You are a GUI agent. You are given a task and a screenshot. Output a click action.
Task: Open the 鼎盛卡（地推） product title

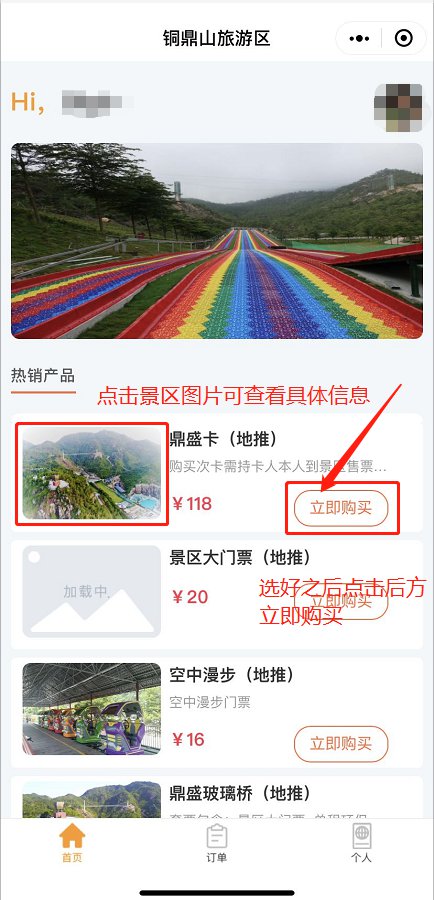click(223, 439)
